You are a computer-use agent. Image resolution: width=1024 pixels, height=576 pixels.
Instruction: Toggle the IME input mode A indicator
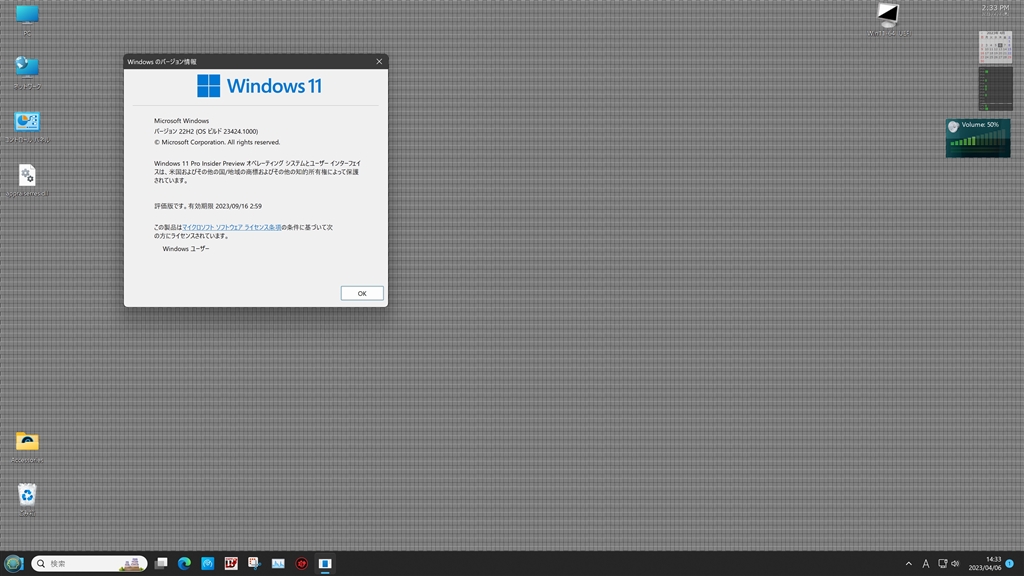925,564
